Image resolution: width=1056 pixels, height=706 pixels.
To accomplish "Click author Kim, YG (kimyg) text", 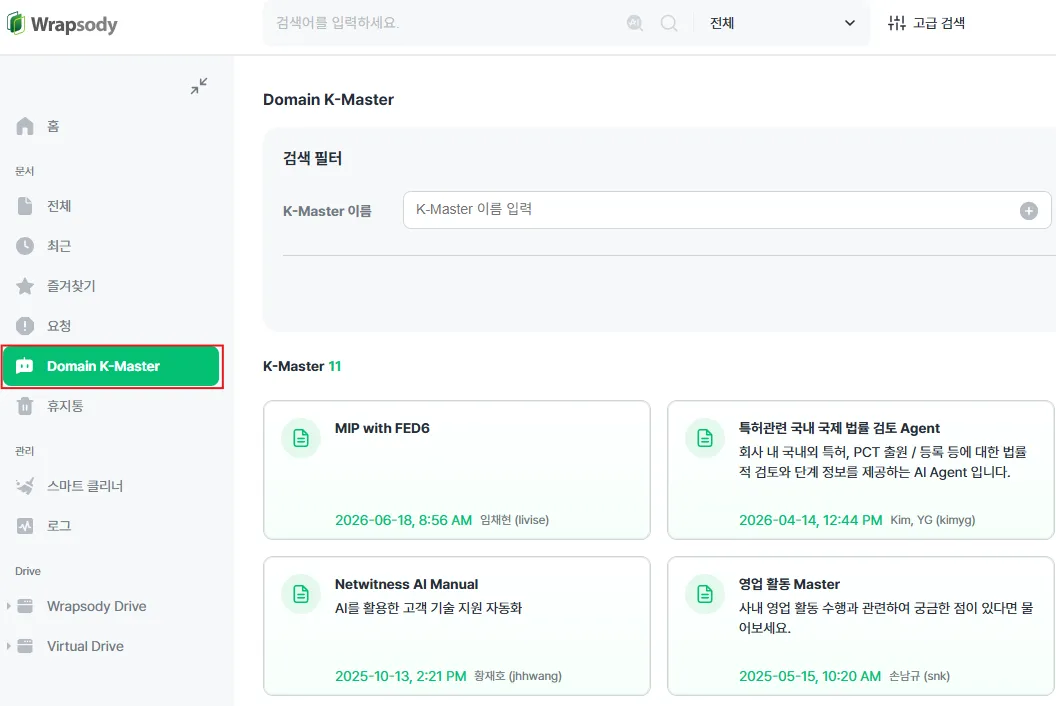I will pos(933,520).
